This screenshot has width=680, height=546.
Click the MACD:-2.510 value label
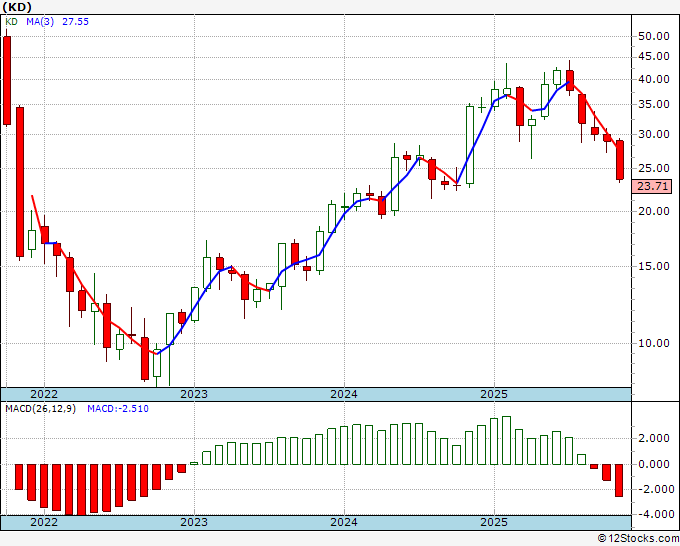(x=118, y=409)
